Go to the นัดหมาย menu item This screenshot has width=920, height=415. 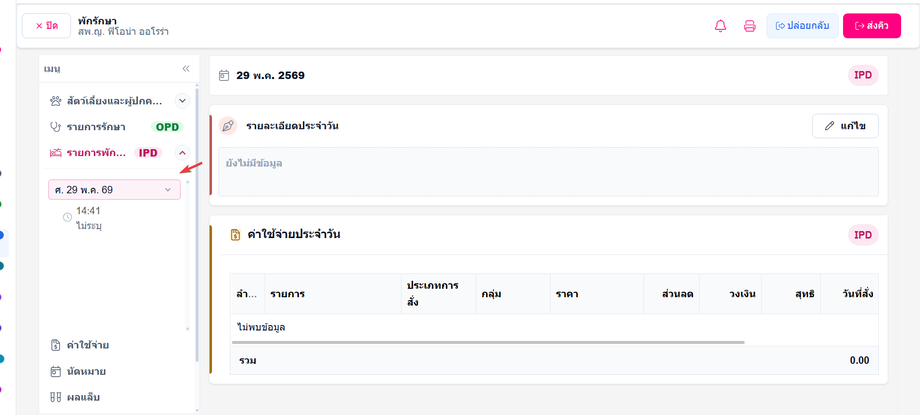[79, 372]
